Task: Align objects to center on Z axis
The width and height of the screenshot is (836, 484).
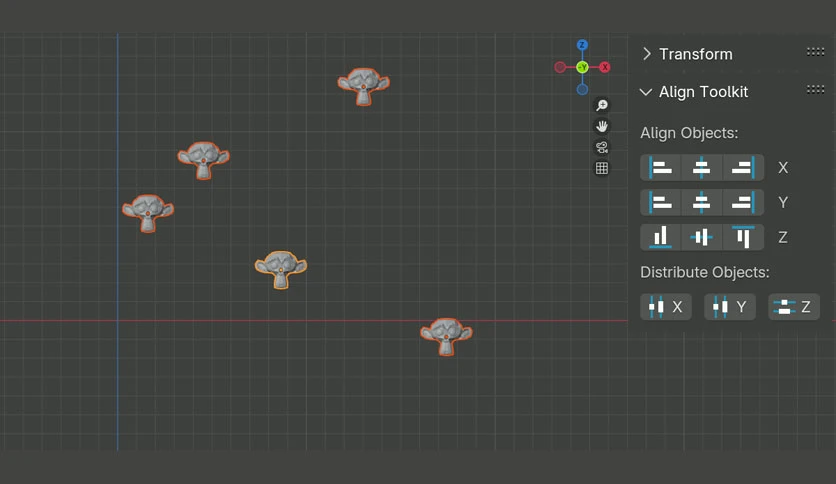Action: 702,237
